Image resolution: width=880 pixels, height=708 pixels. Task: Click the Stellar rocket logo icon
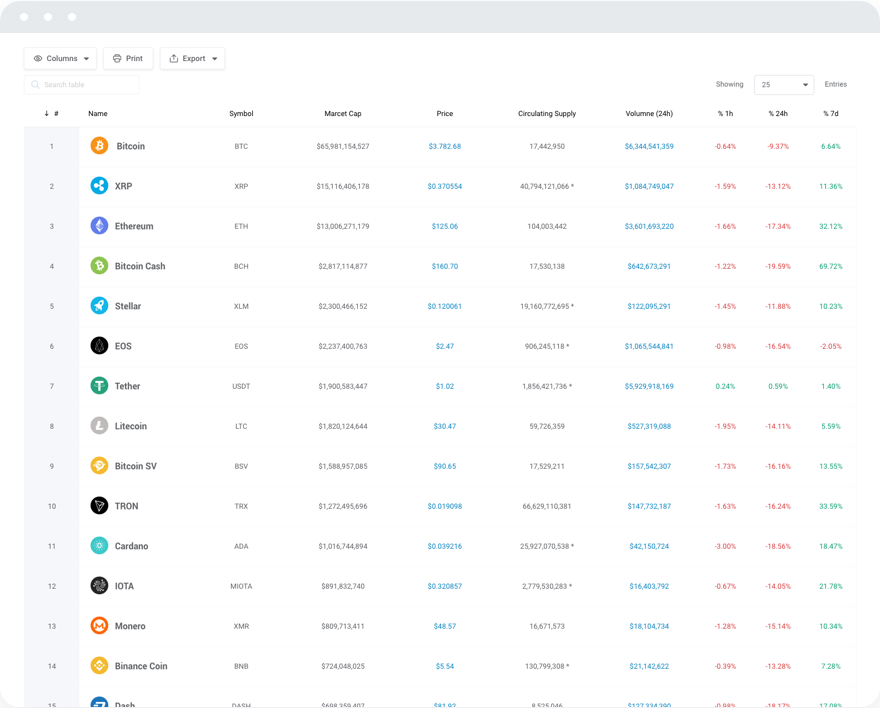click(99, 306)
